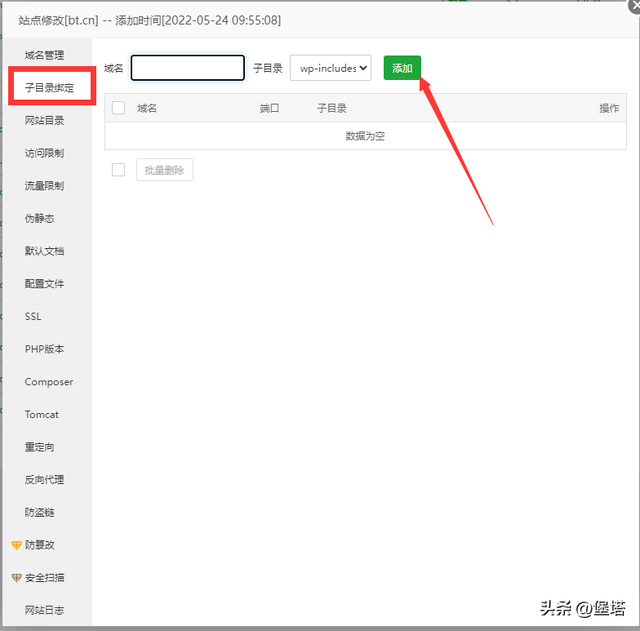Image resolution: width=640 pixels, height=631 pixels.
Task: Click the diamond icon beside 防篡改
Action: click(x=16, y=545)
